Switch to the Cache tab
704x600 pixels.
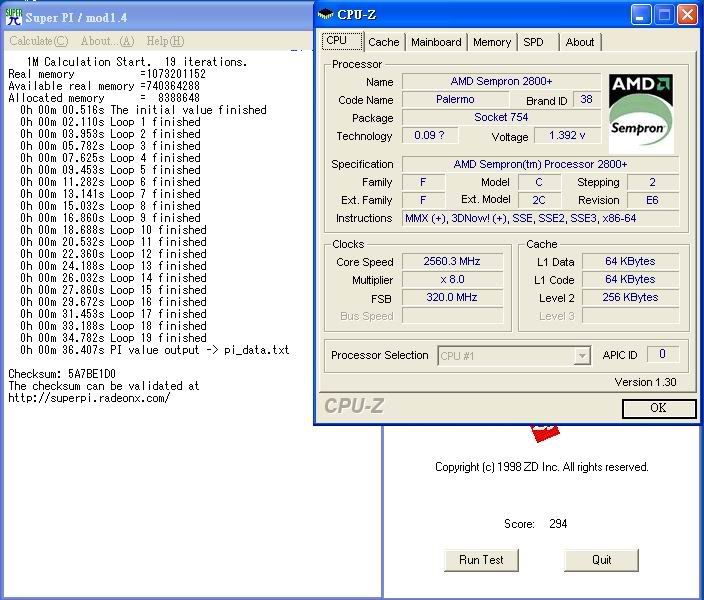(x=384, y=42)
